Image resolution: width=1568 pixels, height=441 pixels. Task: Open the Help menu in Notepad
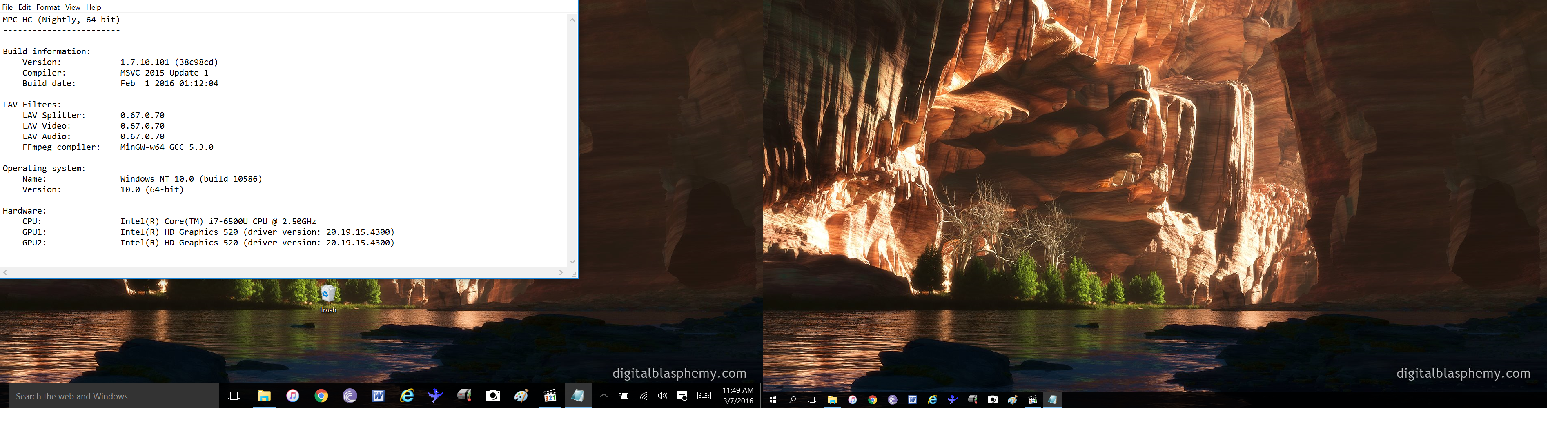click(x=93, y=7)
